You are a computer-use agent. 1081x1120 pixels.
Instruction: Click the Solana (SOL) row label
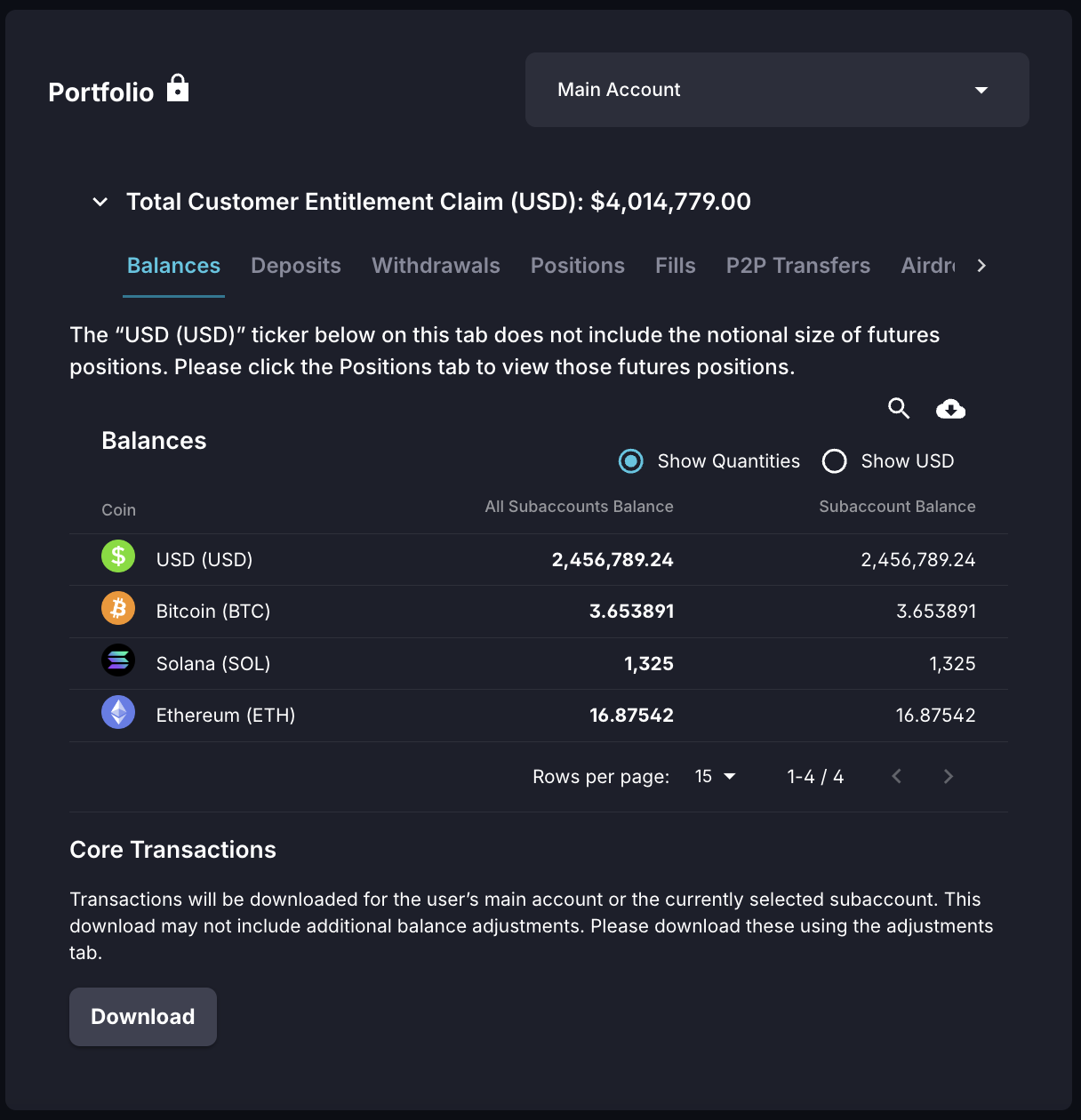tap(213, 663)
